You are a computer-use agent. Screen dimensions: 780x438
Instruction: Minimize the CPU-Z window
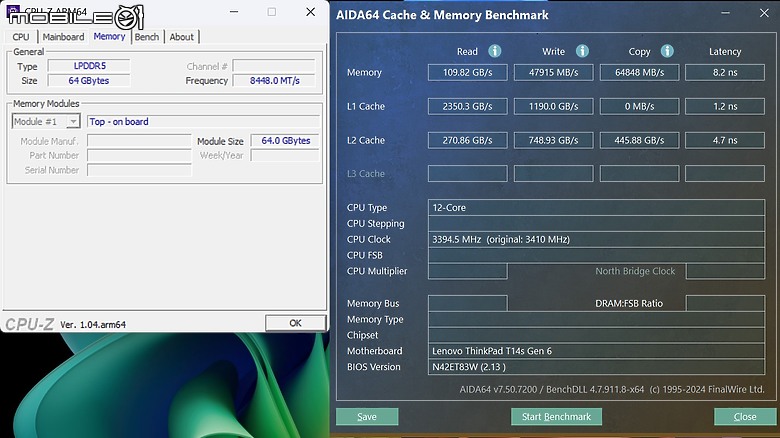pos(234,12)
